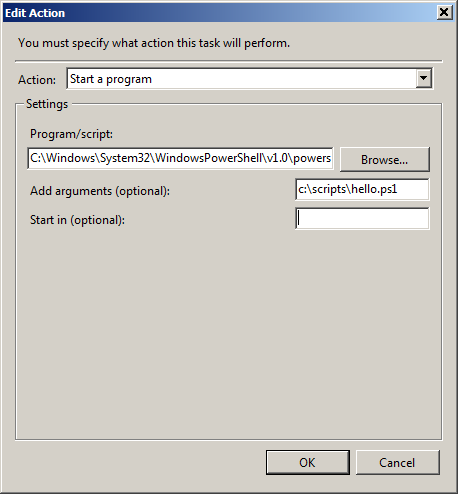Click the 'Program/script:' label
The height and width of the screenshot is (494, 458).
71,134
